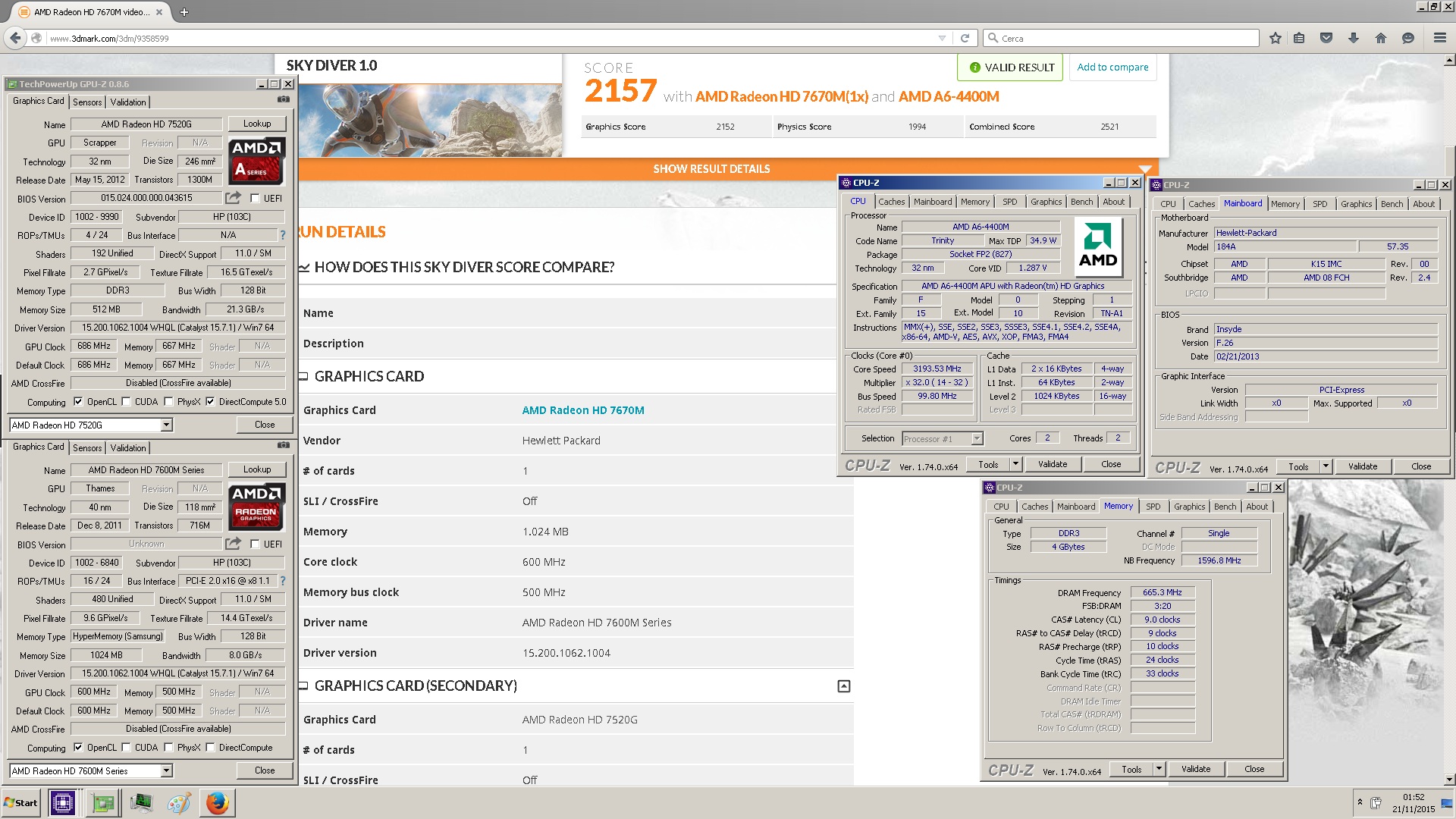Click the AMD processor logo in CPU-Z
Image resolution: width=1456 pixels, height=819 pixels.
coord(1098,246)
